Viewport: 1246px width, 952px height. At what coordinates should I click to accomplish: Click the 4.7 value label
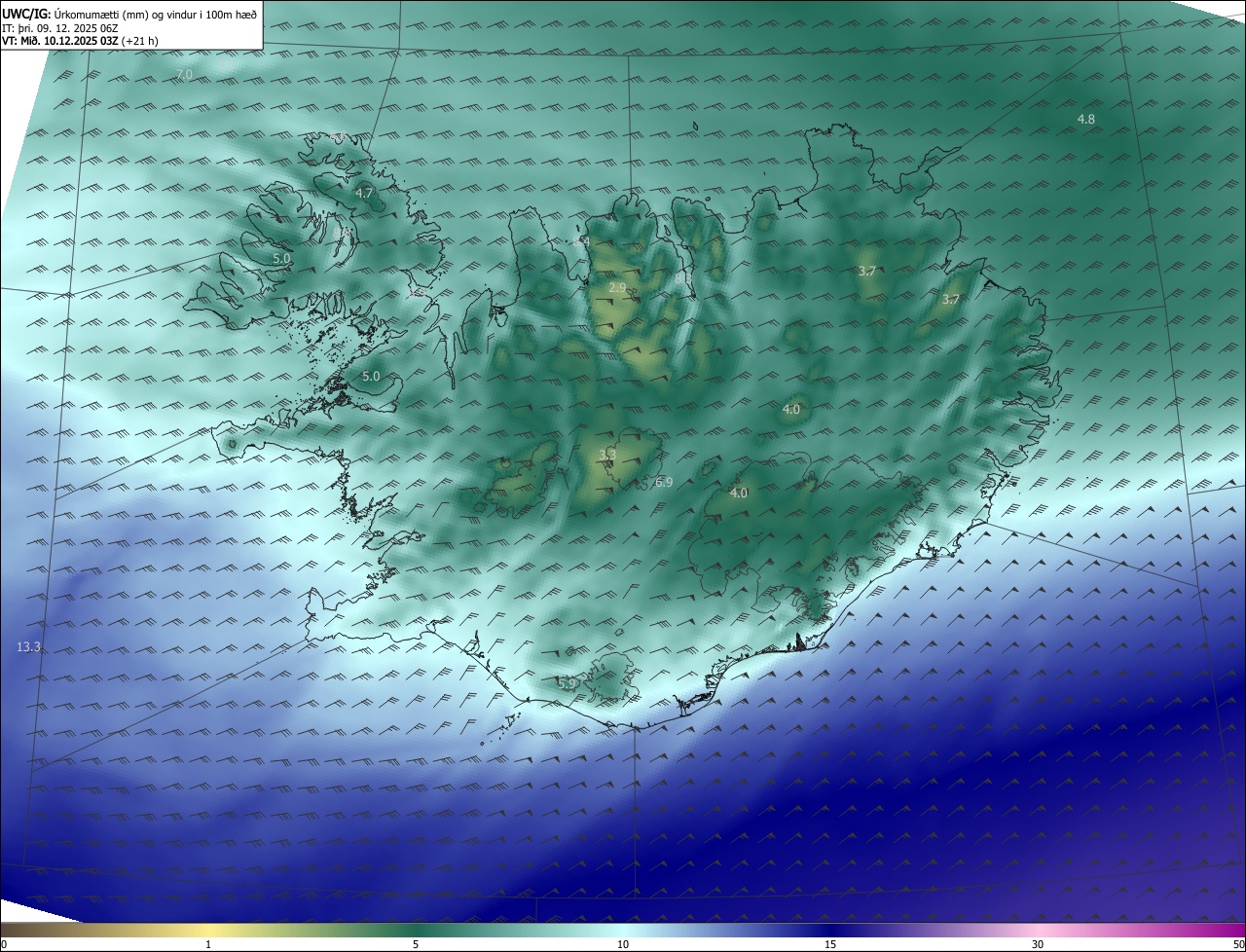tap(364, 194)
